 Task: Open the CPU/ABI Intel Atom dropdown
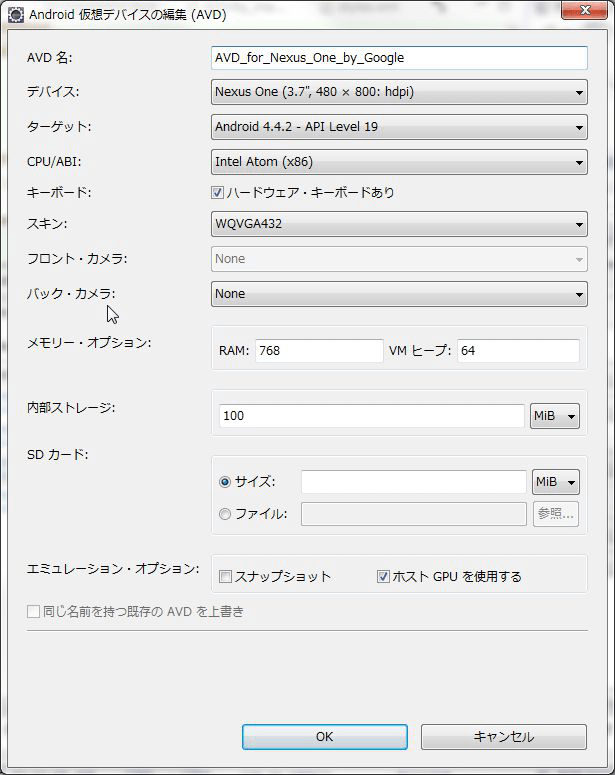coord(399,162)
